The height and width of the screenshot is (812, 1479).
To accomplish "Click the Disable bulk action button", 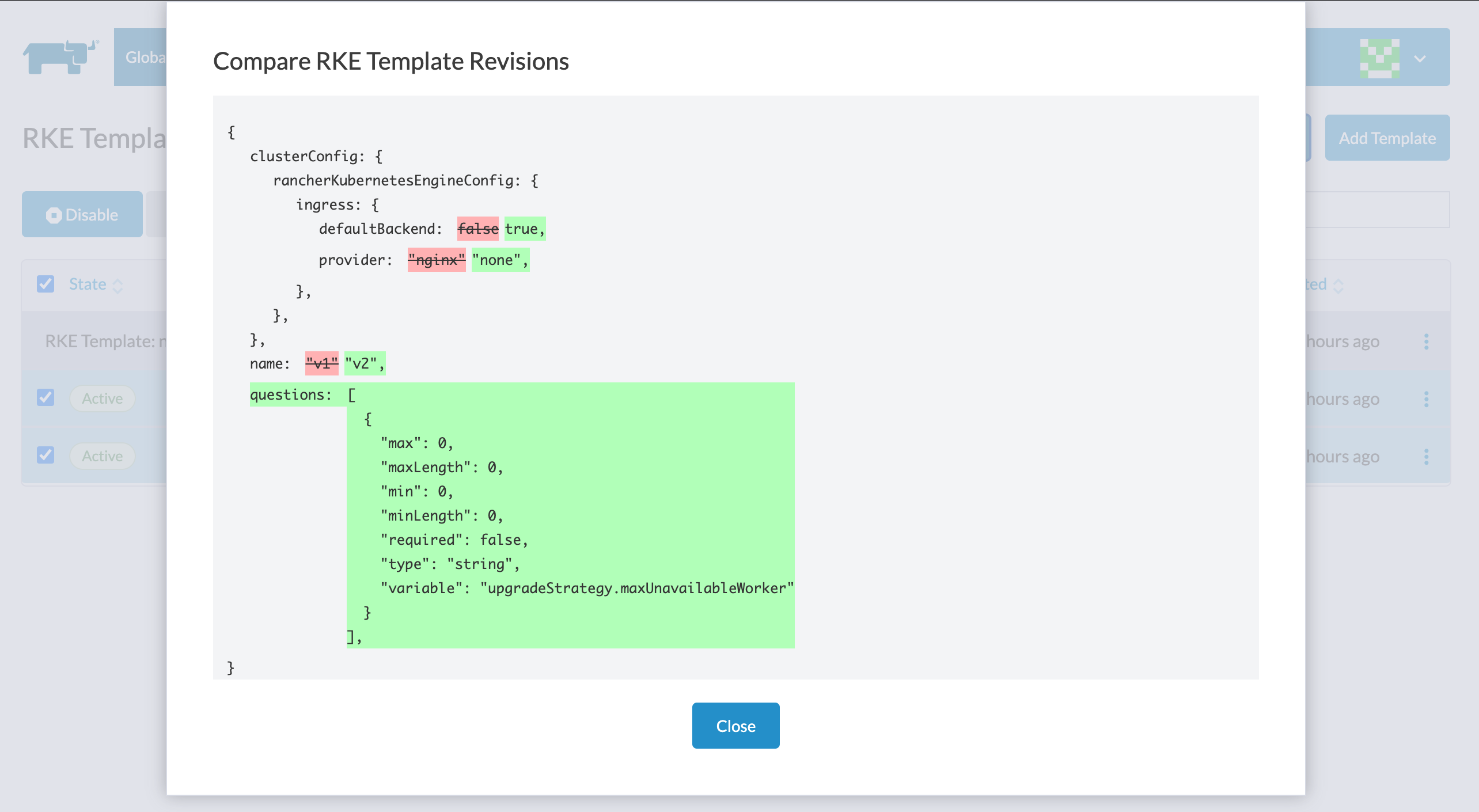I will coord(82,215).
